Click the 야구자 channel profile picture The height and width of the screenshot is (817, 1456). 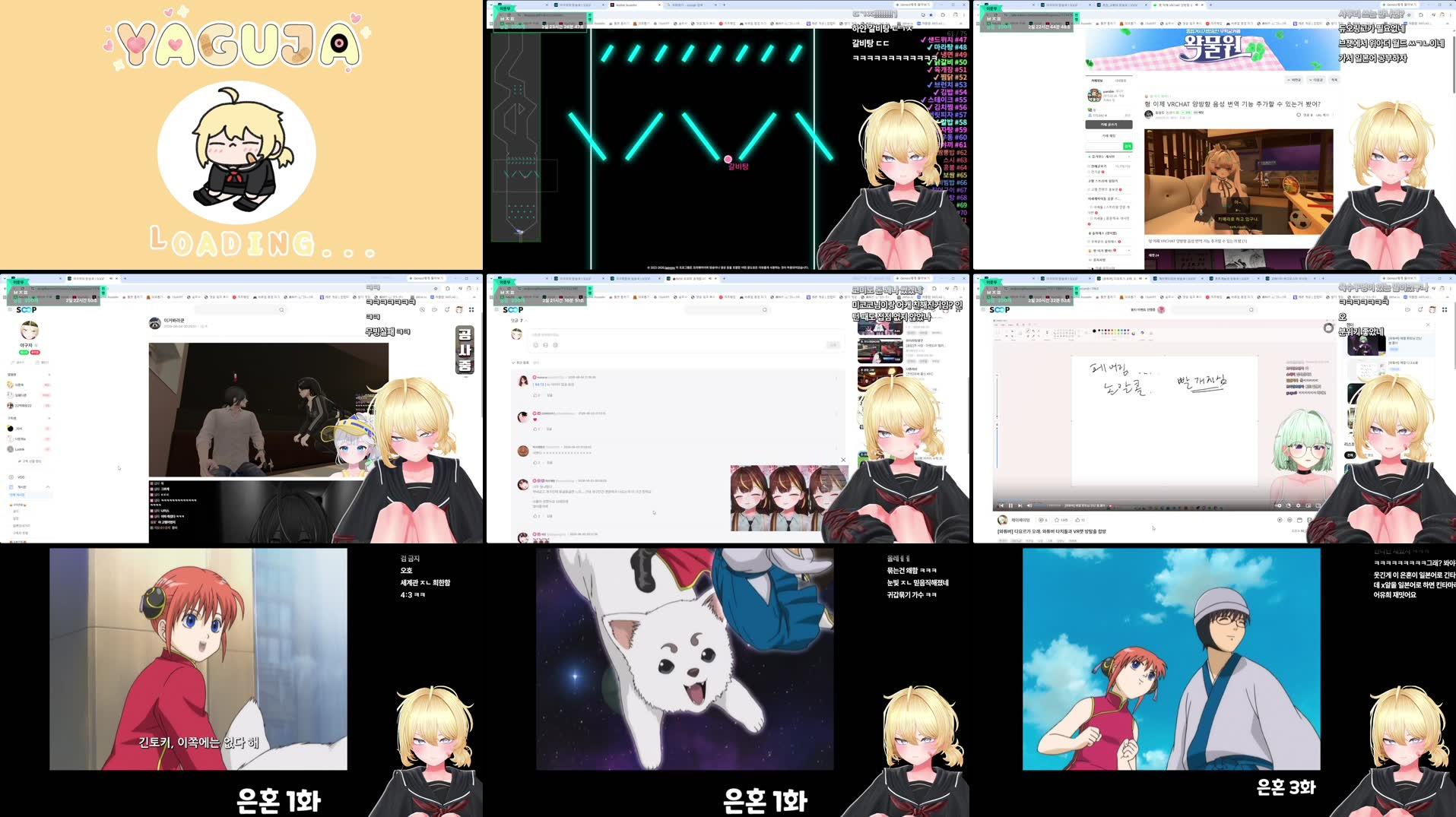point(29,331)
